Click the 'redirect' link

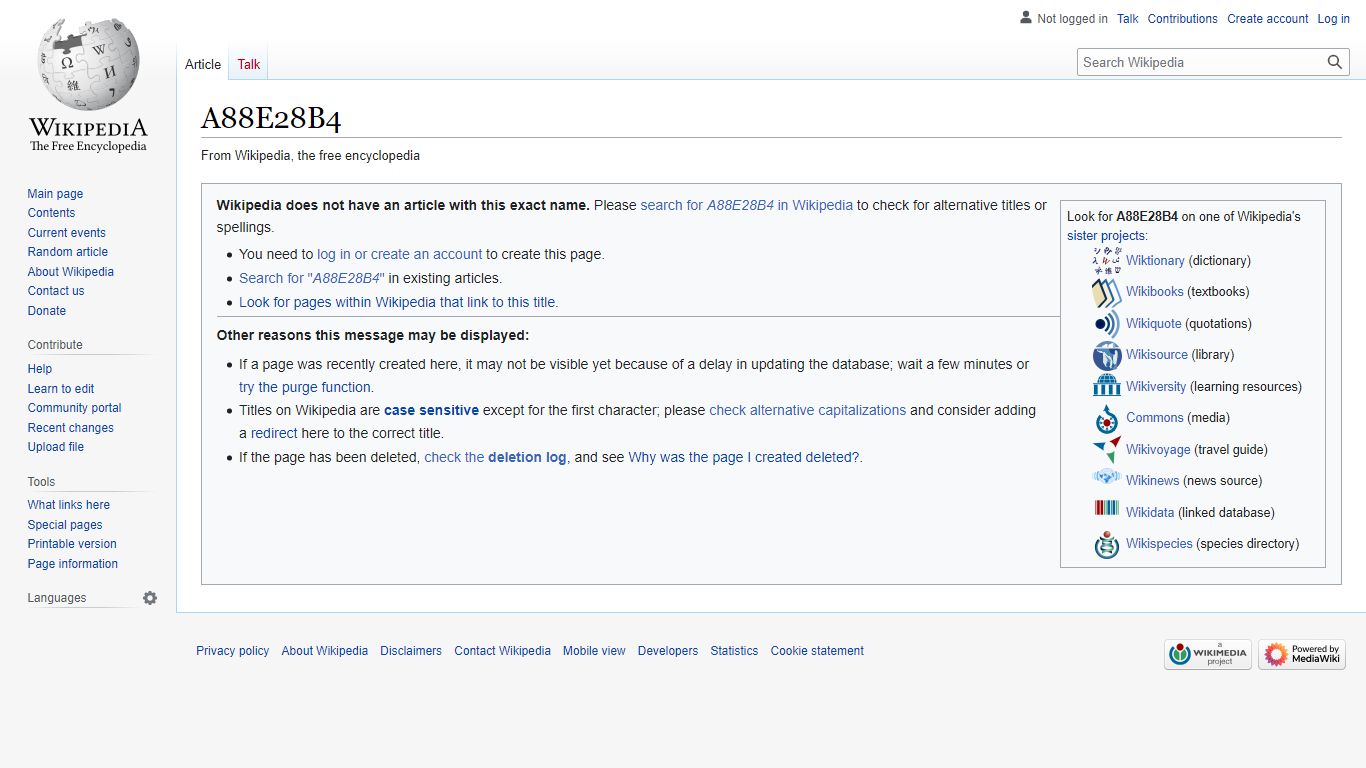tap(274, 433)
